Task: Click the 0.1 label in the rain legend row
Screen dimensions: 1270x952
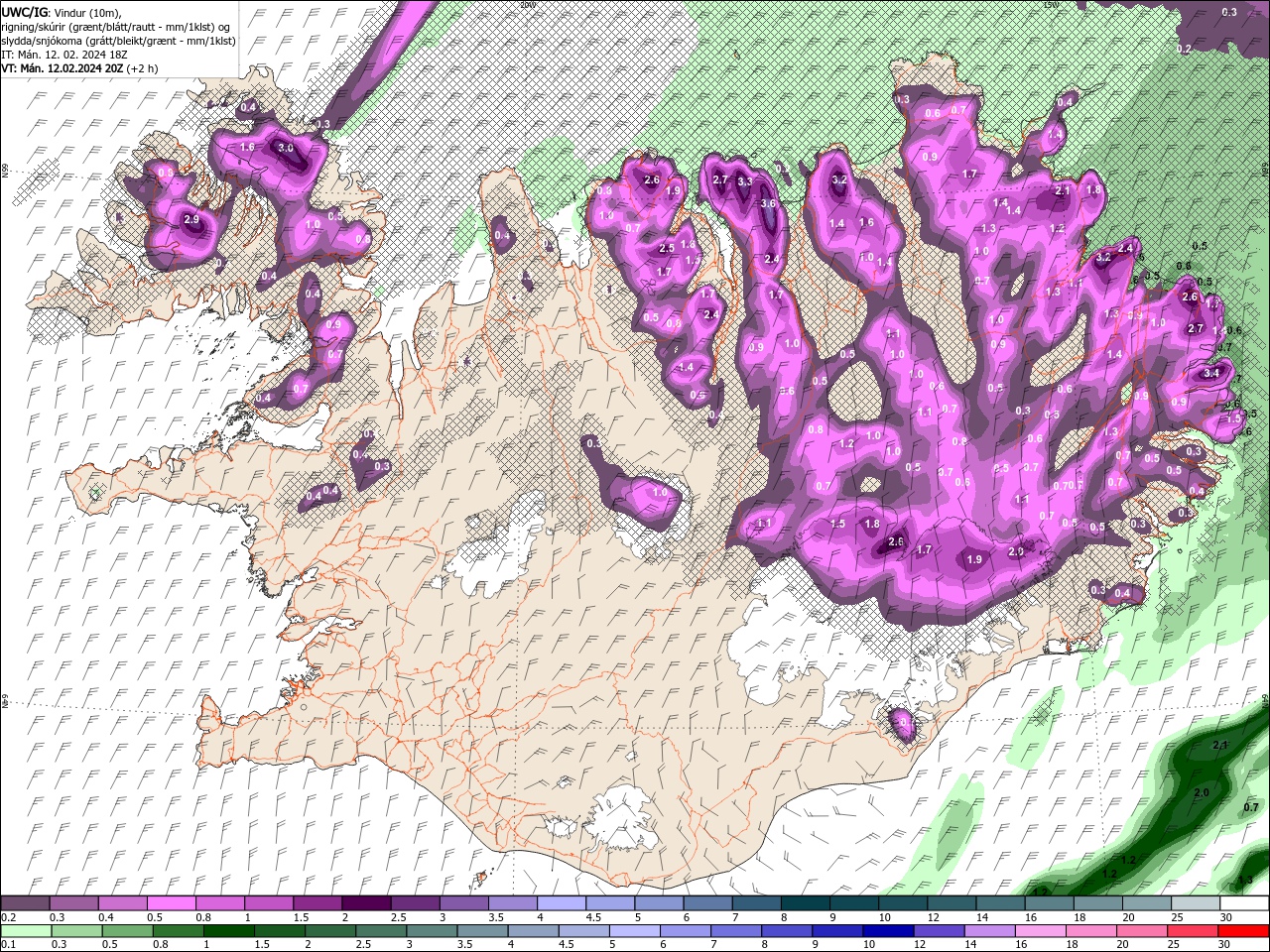Action: tap(7, 945)
